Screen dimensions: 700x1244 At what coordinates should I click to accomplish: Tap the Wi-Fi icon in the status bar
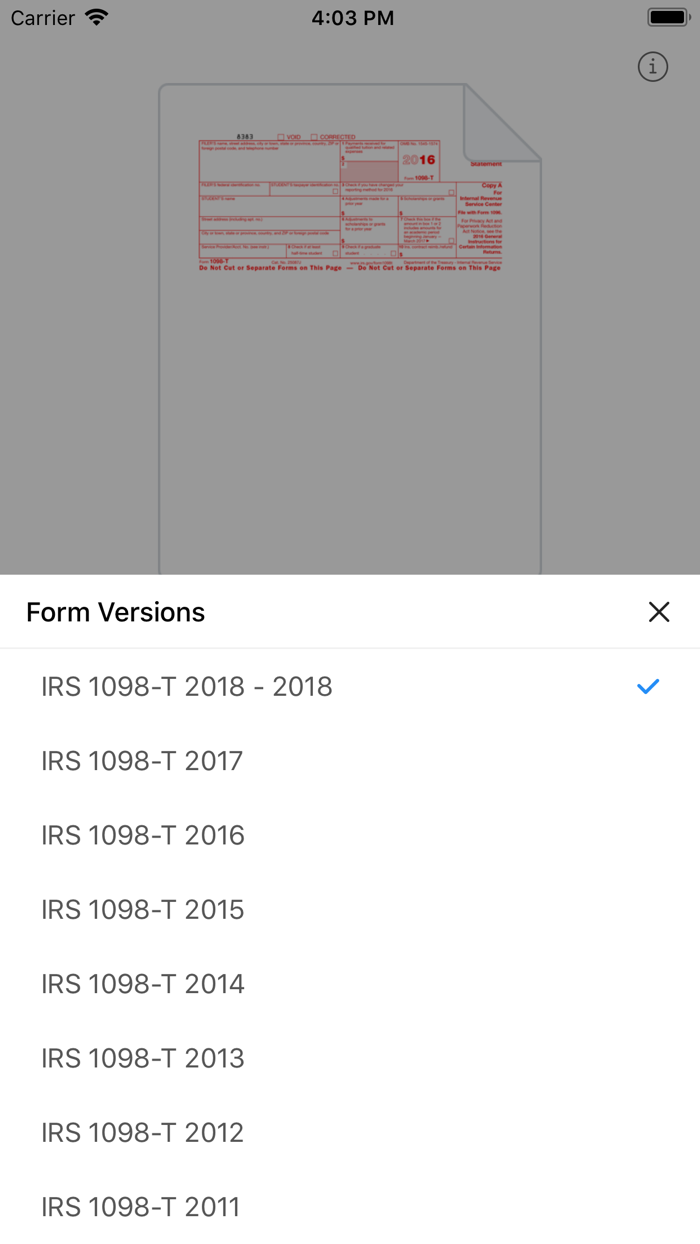[x=93, y=16]
